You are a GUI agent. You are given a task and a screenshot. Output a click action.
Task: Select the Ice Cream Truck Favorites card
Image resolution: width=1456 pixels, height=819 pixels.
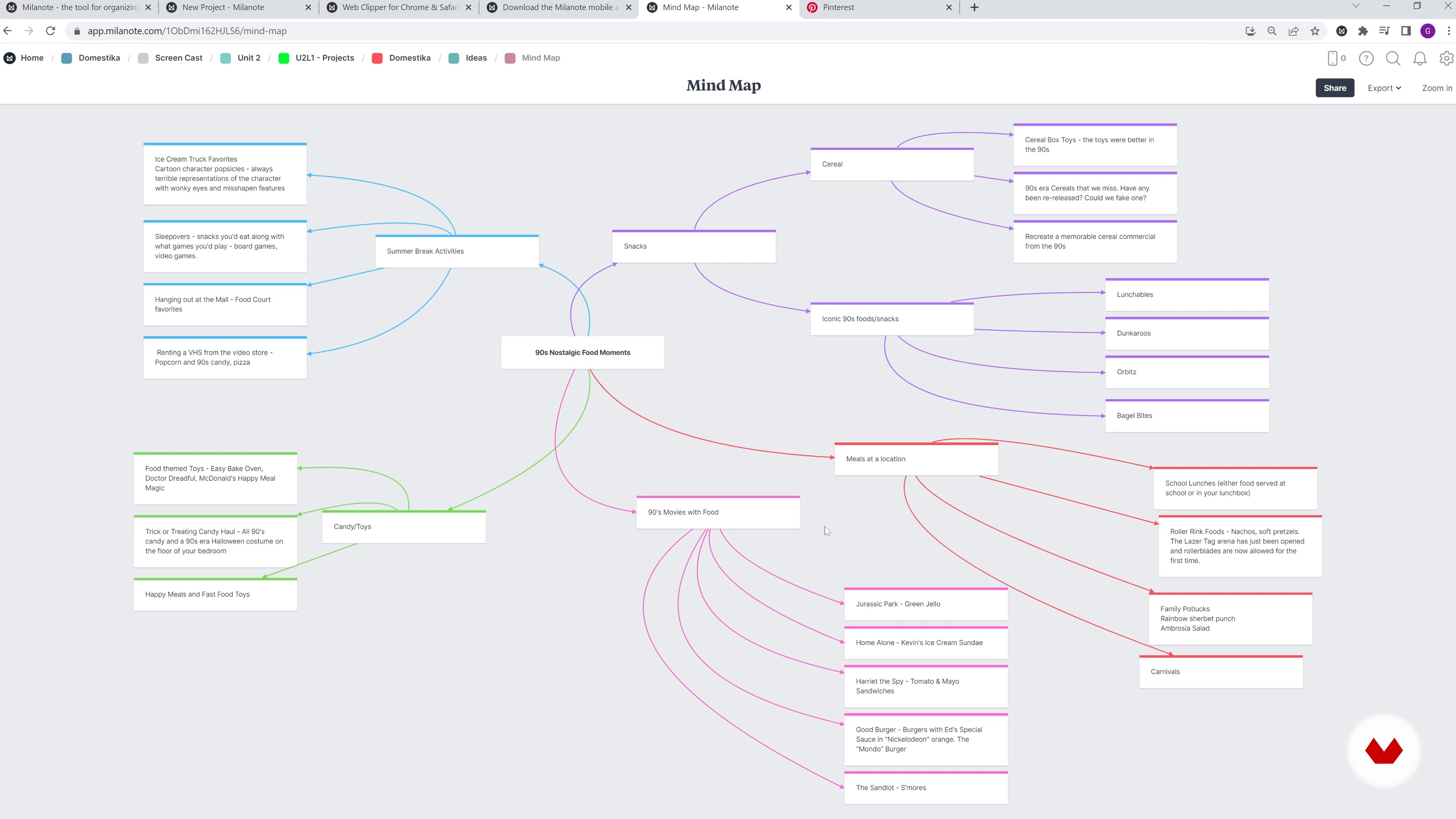[225, 174]
